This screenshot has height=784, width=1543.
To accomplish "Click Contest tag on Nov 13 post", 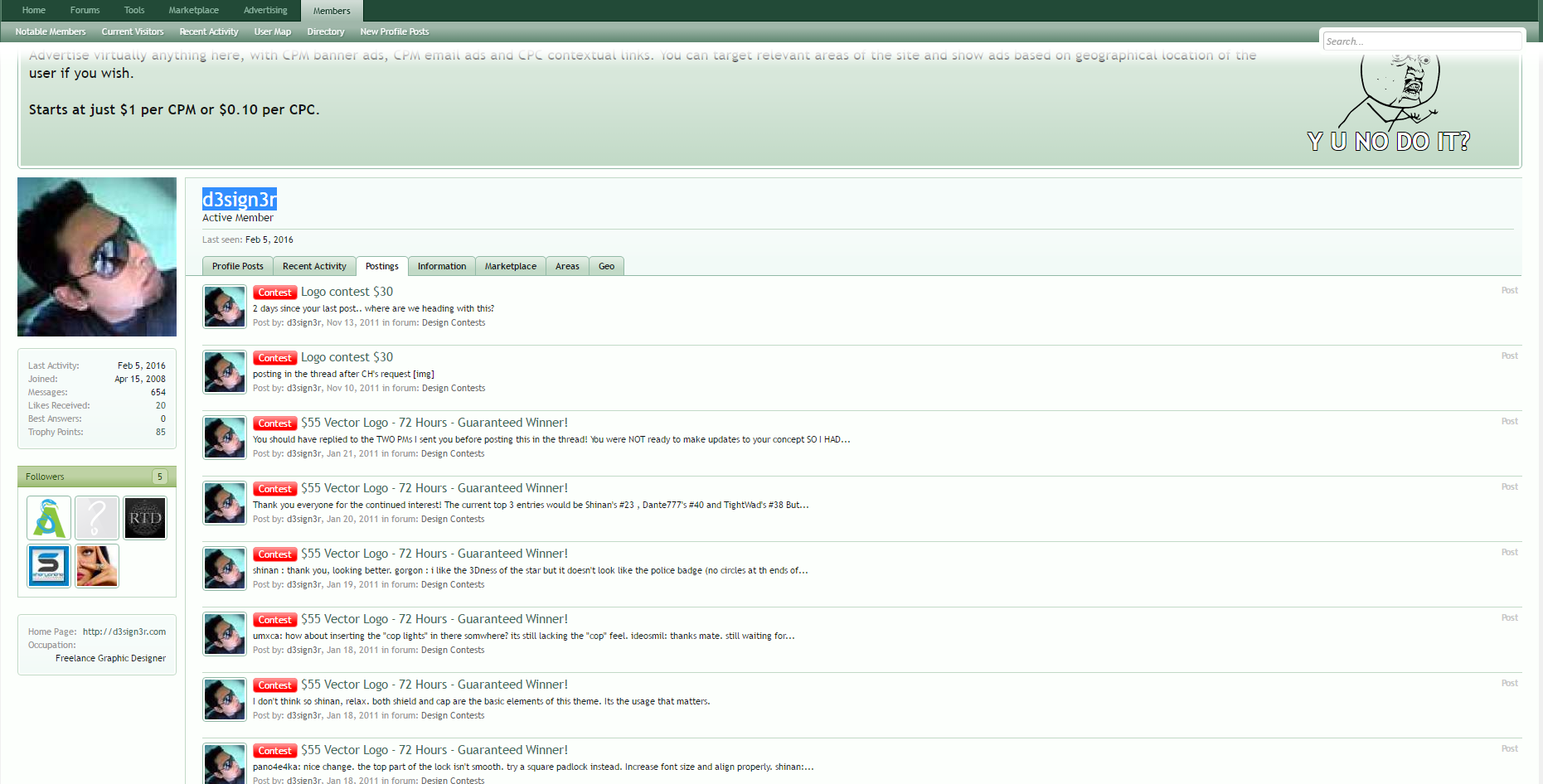I will pos(274,293).
